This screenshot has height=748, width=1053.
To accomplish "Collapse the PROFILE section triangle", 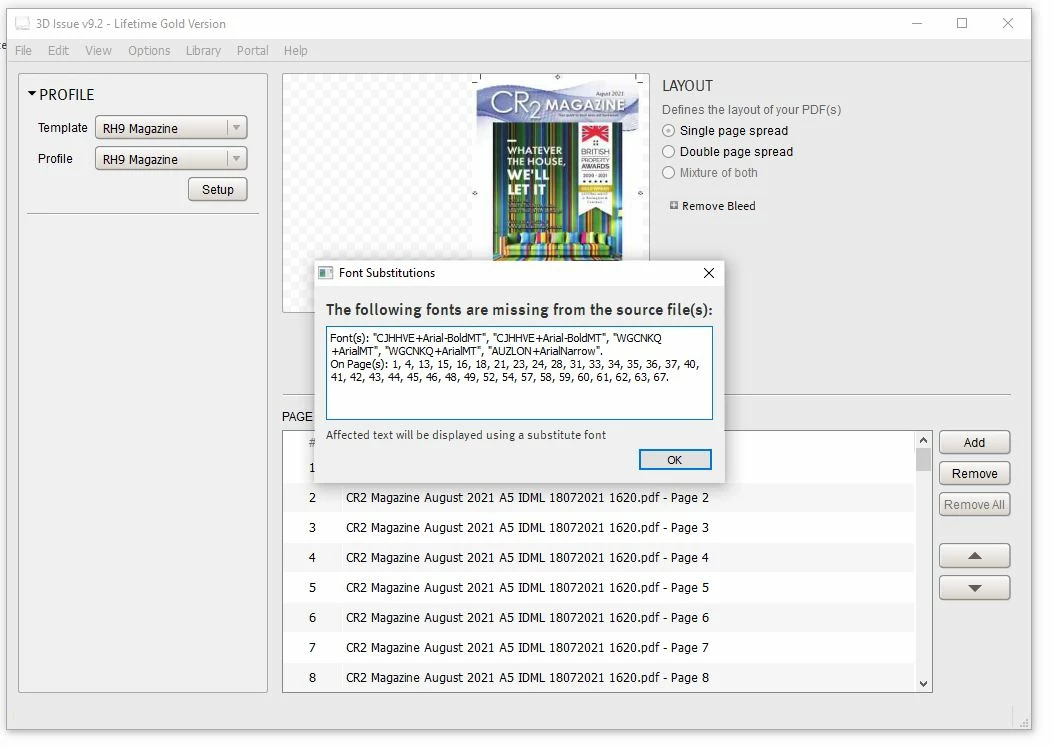I will click(x=32, y=94).
